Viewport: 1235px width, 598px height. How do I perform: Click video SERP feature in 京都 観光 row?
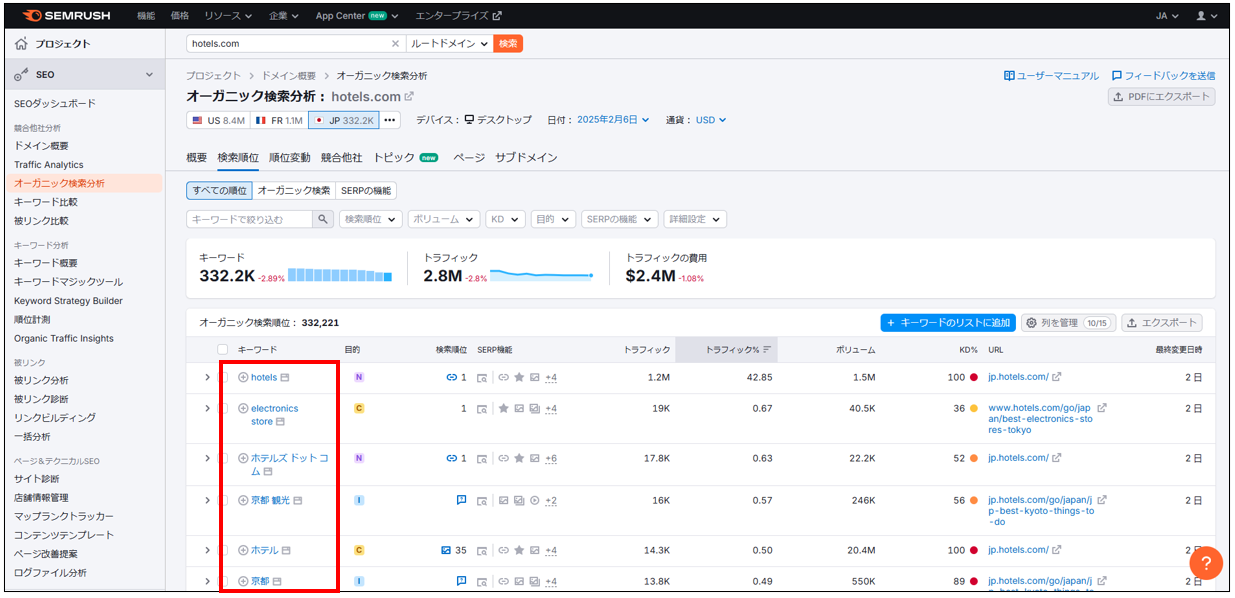tap(534, 501)
